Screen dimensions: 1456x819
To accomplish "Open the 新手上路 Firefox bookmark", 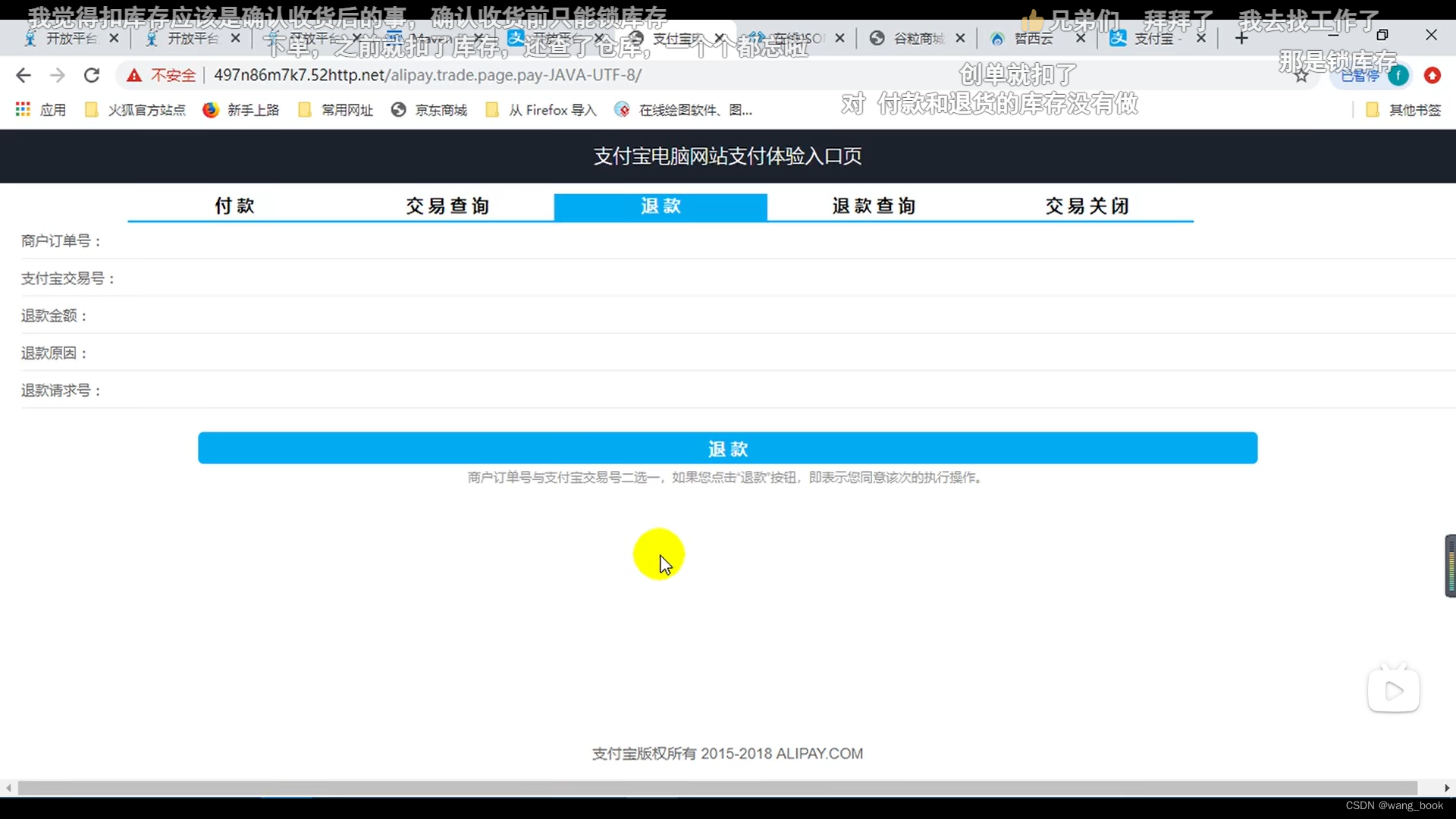I will point(241,110).
